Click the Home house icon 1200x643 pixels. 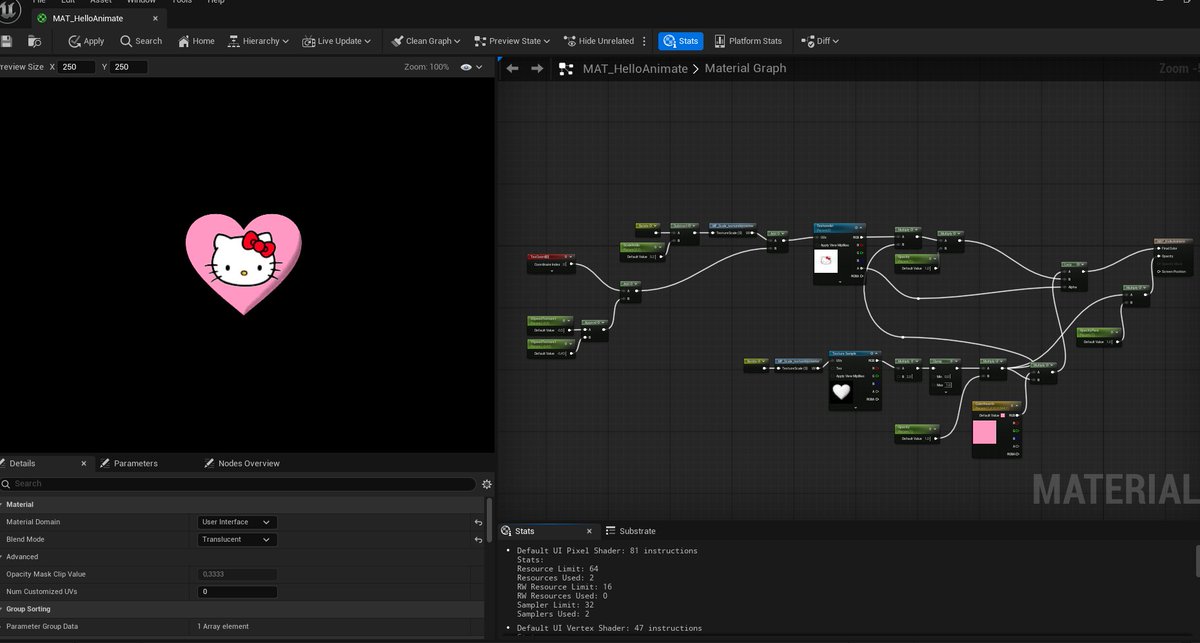point(183,41)
